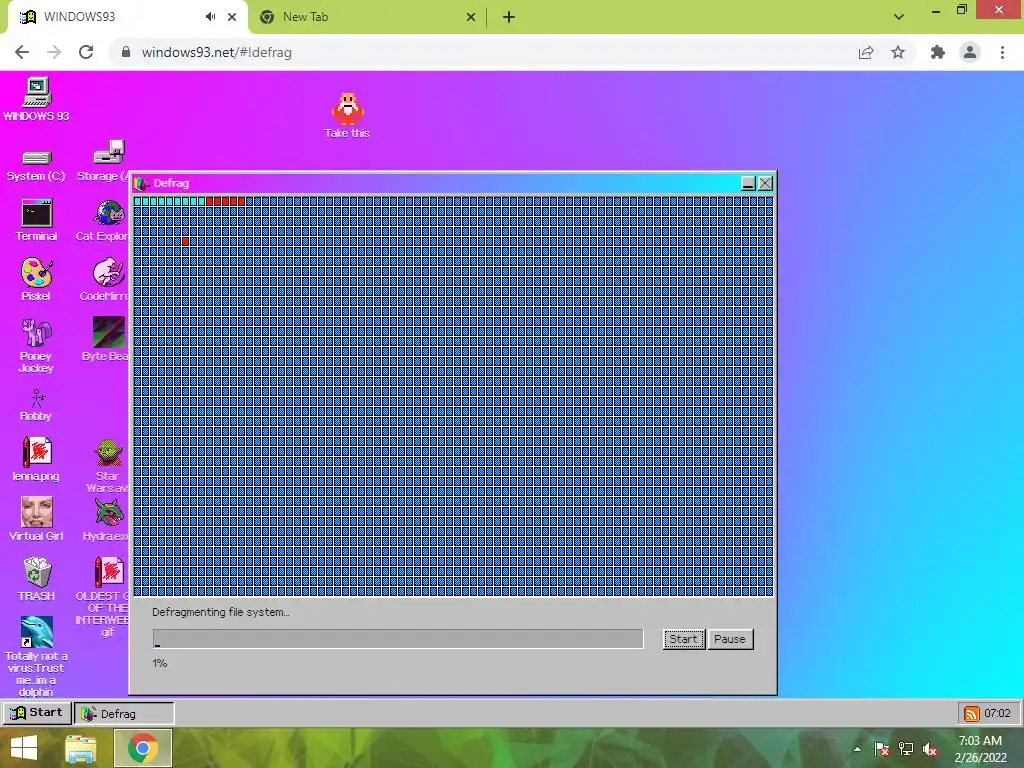This screenshot has width=1024, height=768.
Task: Close the Defrag window
Action: pos(765,184)
